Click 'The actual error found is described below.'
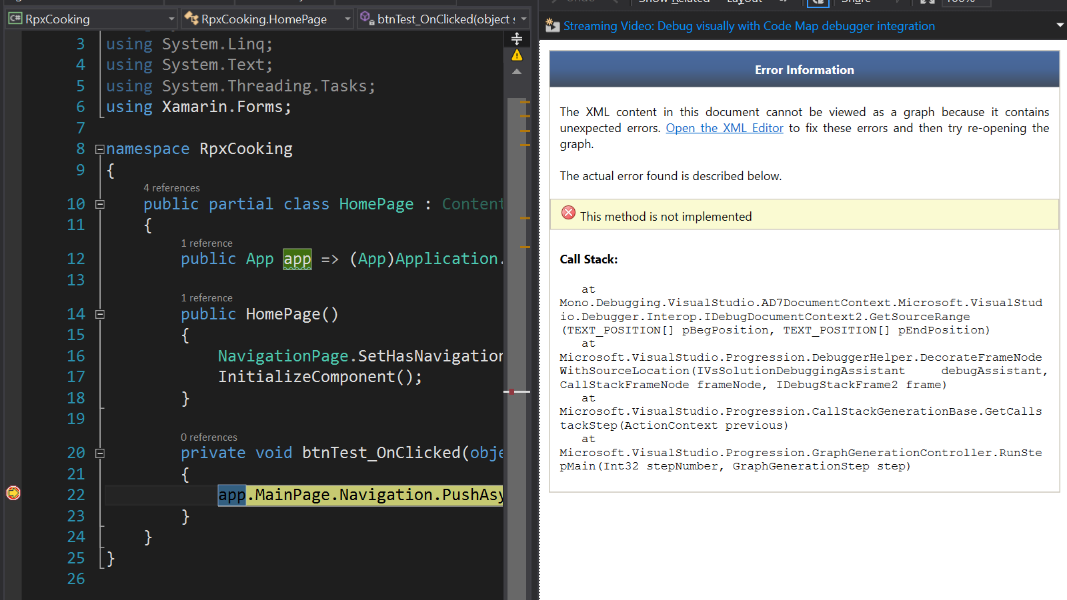The image size is (1067, 600). point(670,176)
